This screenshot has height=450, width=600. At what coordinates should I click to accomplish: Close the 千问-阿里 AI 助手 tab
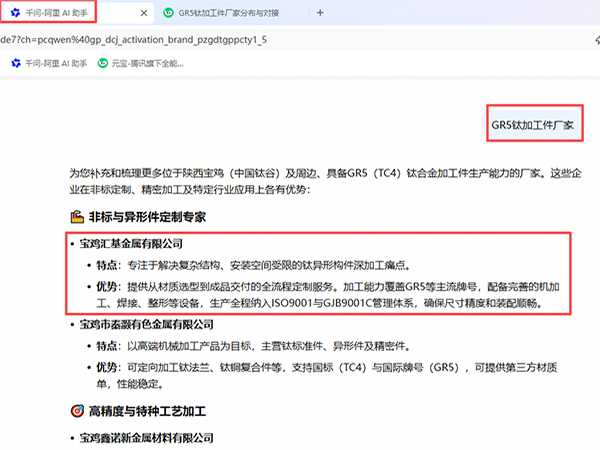click(144, 13)
